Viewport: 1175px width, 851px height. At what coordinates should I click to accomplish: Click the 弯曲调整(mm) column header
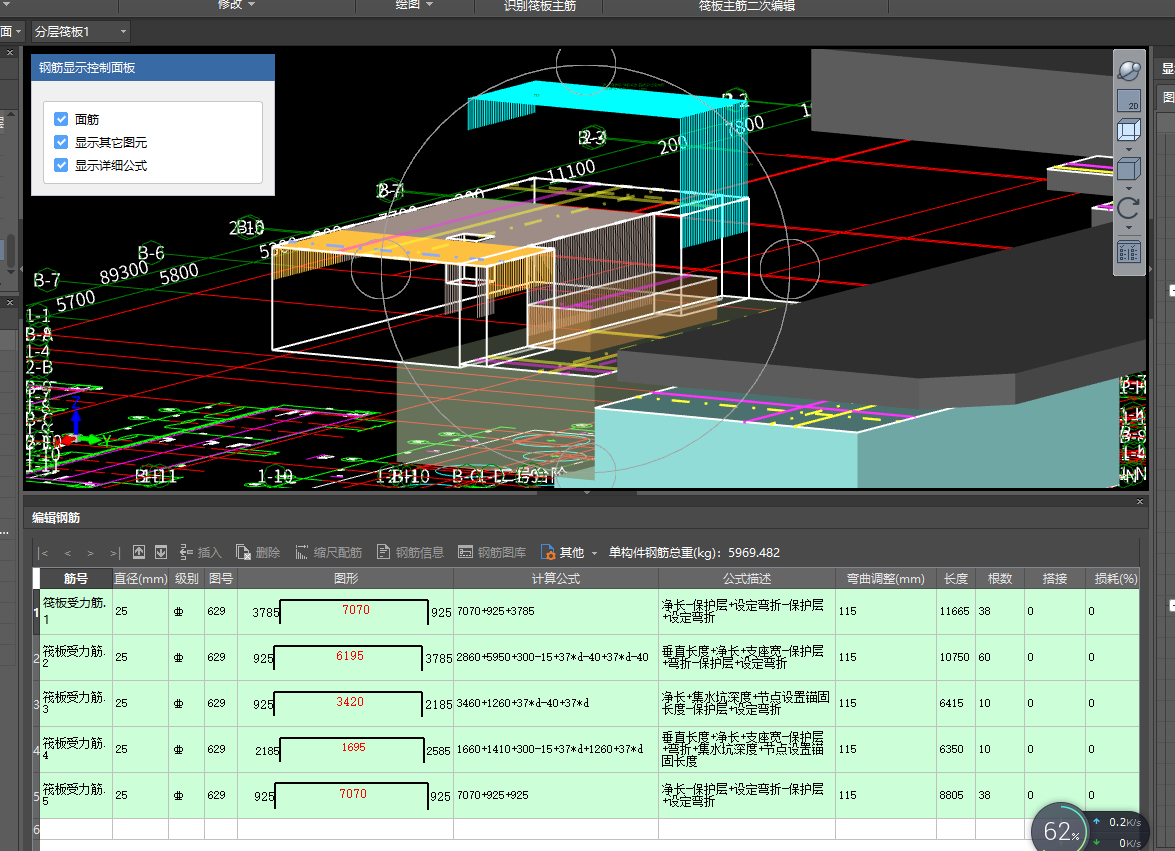tap(886, 578)
